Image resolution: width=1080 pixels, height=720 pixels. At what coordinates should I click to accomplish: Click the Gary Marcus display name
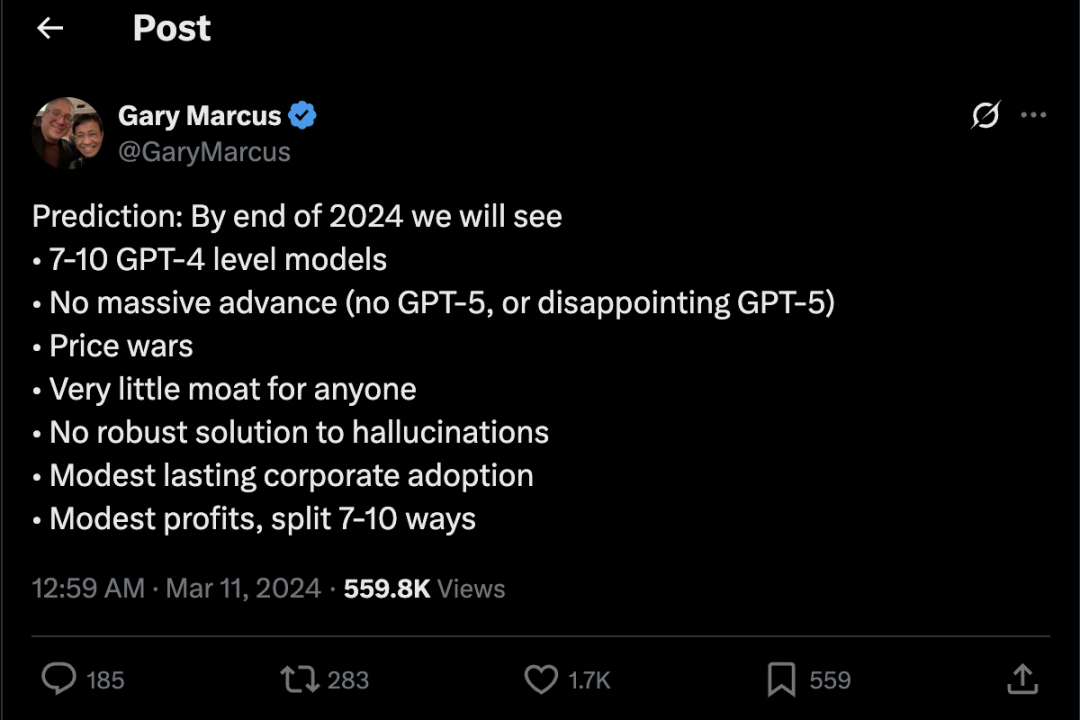[199, 116]
